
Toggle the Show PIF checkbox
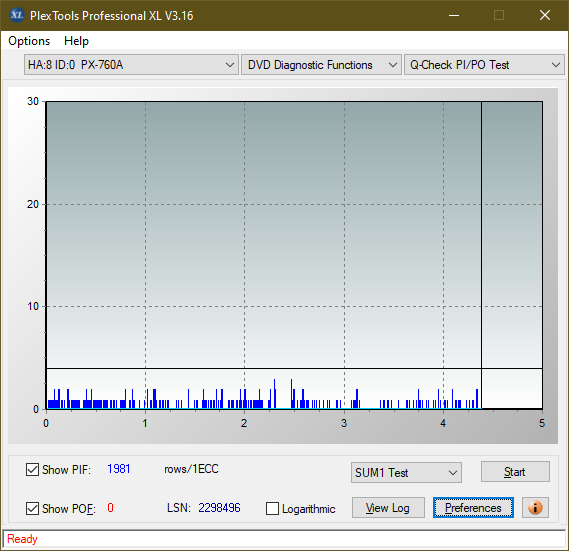(32, 469)
